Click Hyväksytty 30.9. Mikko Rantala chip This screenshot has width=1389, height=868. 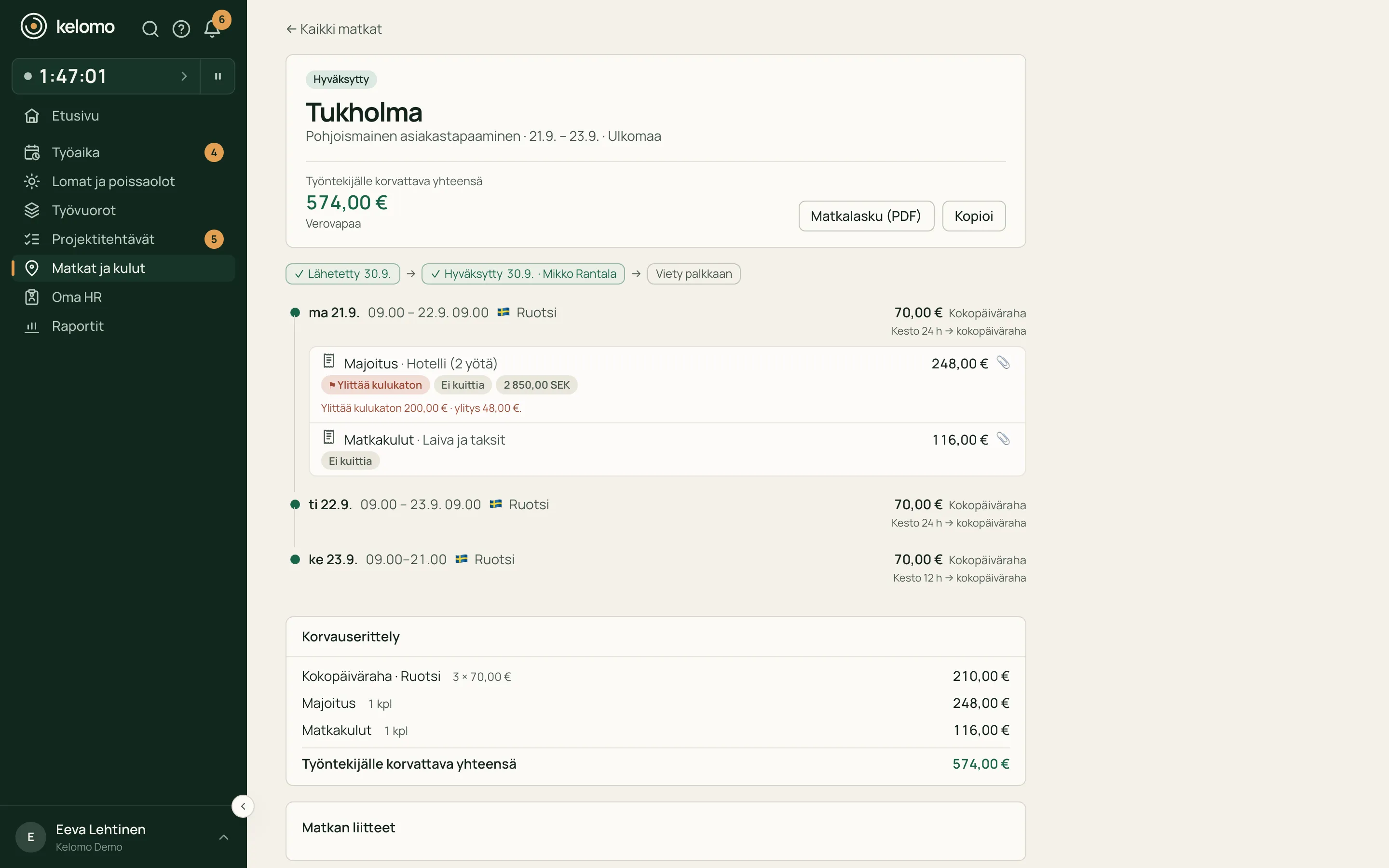pyautogui.click(x=523, y=274)
